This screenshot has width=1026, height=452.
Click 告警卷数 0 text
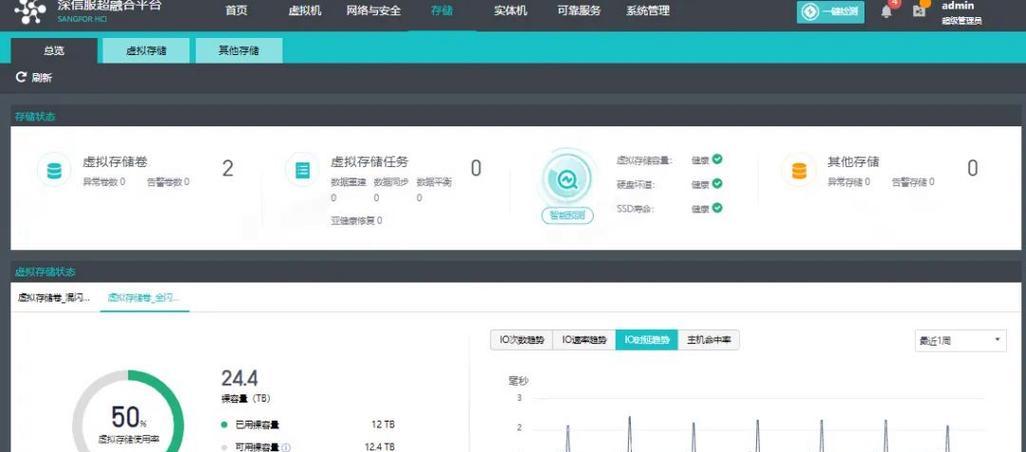[168, 182]
